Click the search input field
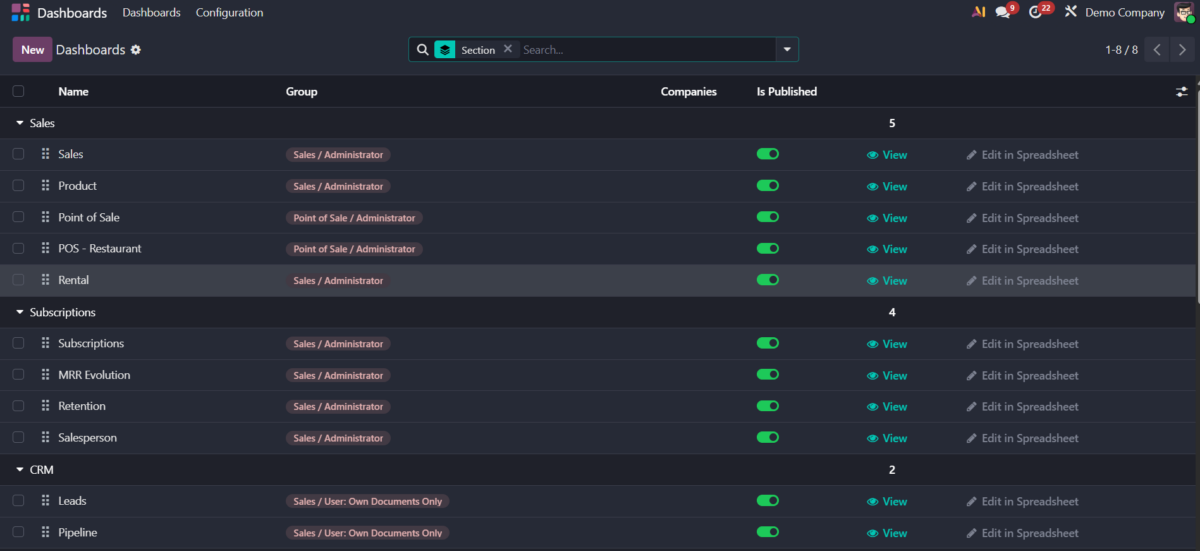The height and width of the screenshot is (551, 1200). 645,50
